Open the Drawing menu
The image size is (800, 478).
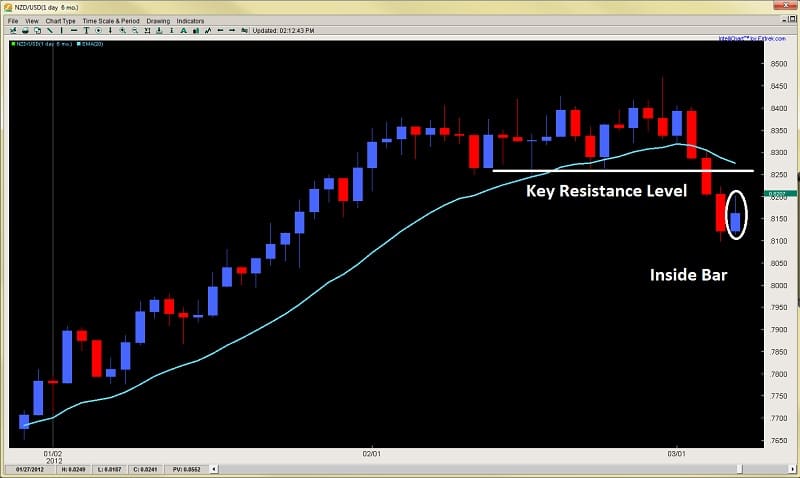[x=158, y=21]
